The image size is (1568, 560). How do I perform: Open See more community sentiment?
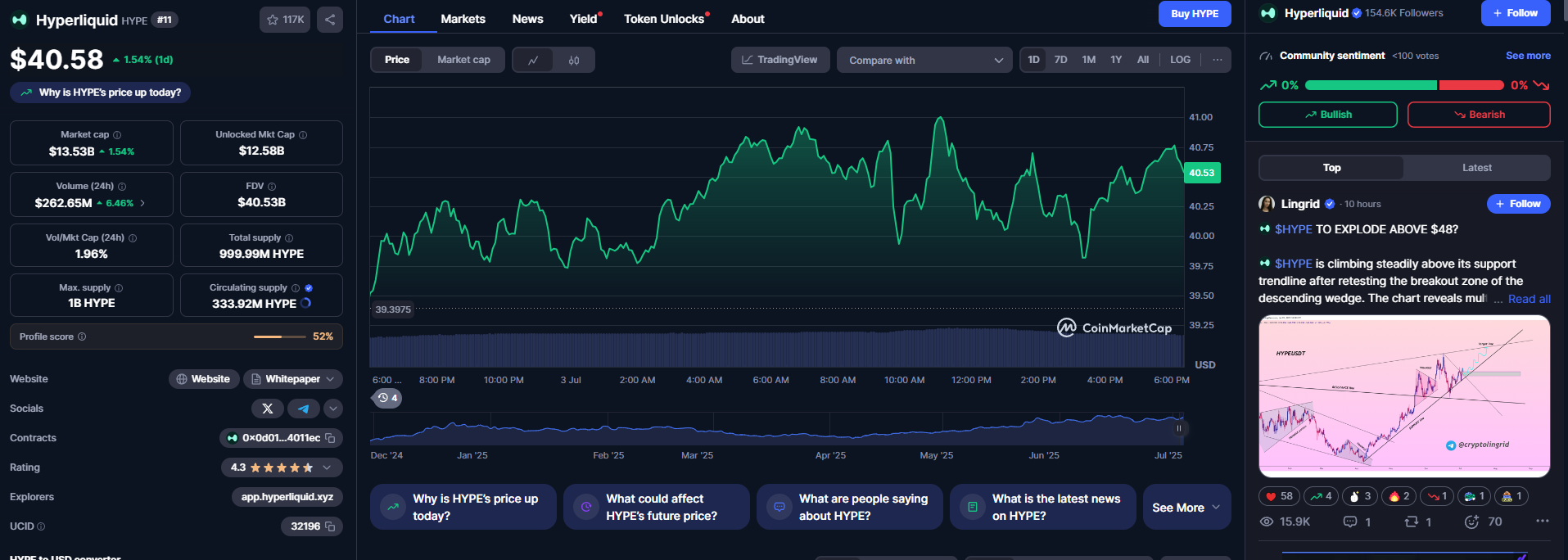(x=1528, y=56)
